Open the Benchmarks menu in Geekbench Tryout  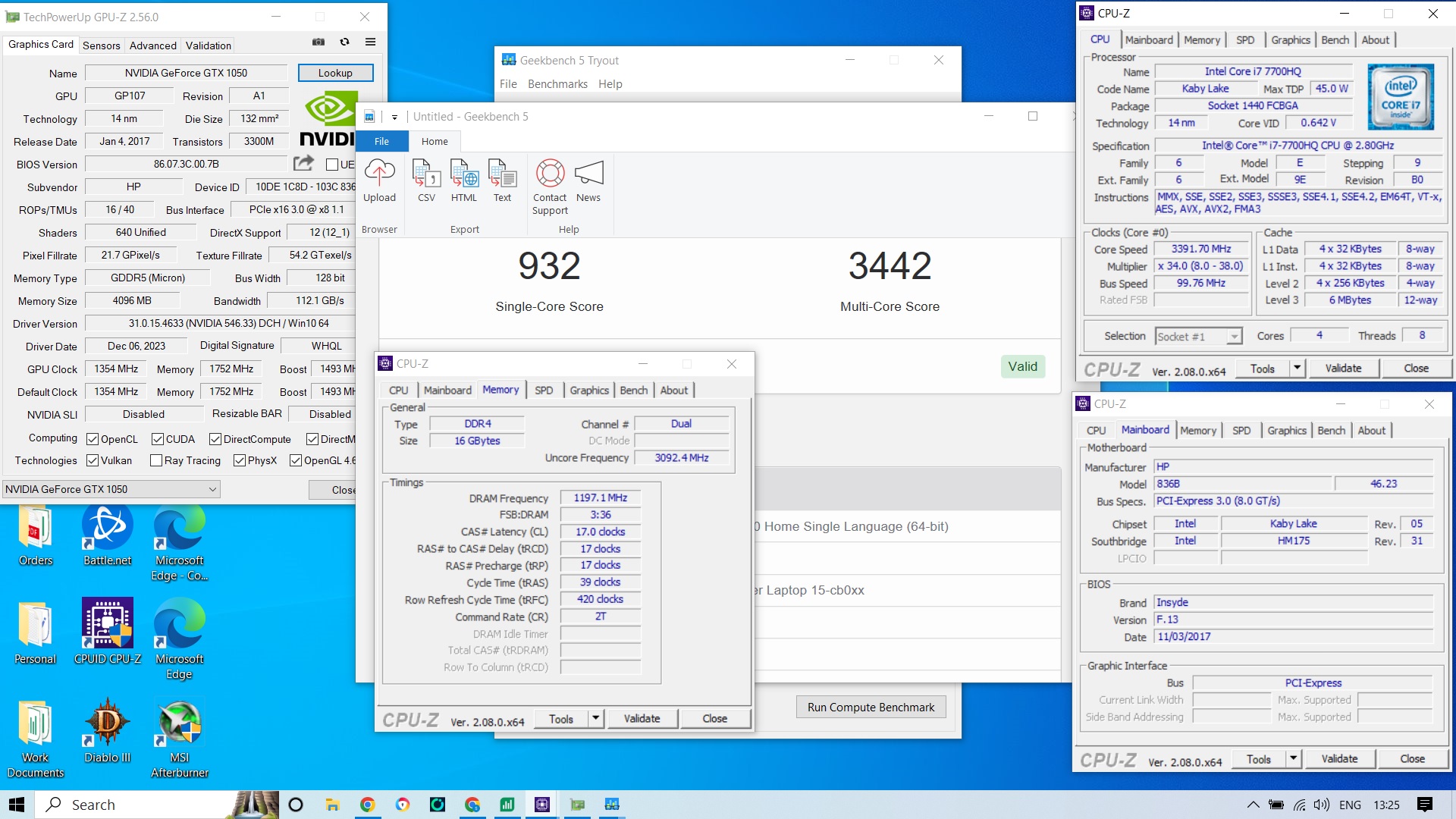point(557,84)
